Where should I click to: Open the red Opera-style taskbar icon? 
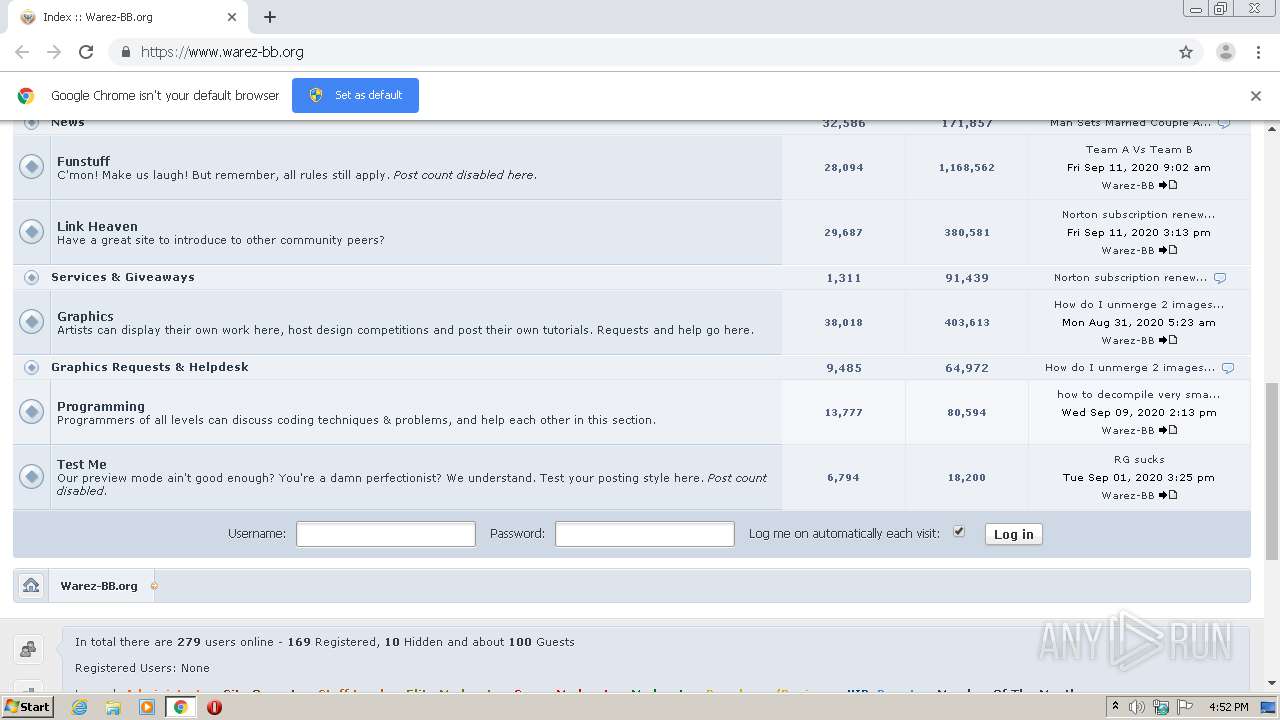click(214, 707)
